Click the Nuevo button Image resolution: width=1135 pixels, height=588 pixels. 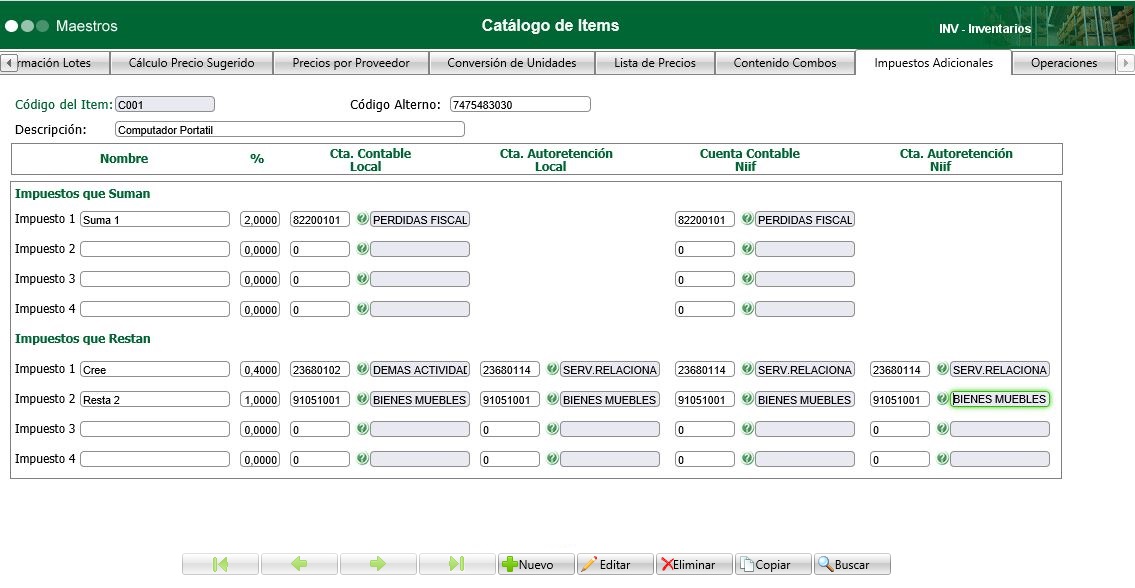click(x=536, y=564)
